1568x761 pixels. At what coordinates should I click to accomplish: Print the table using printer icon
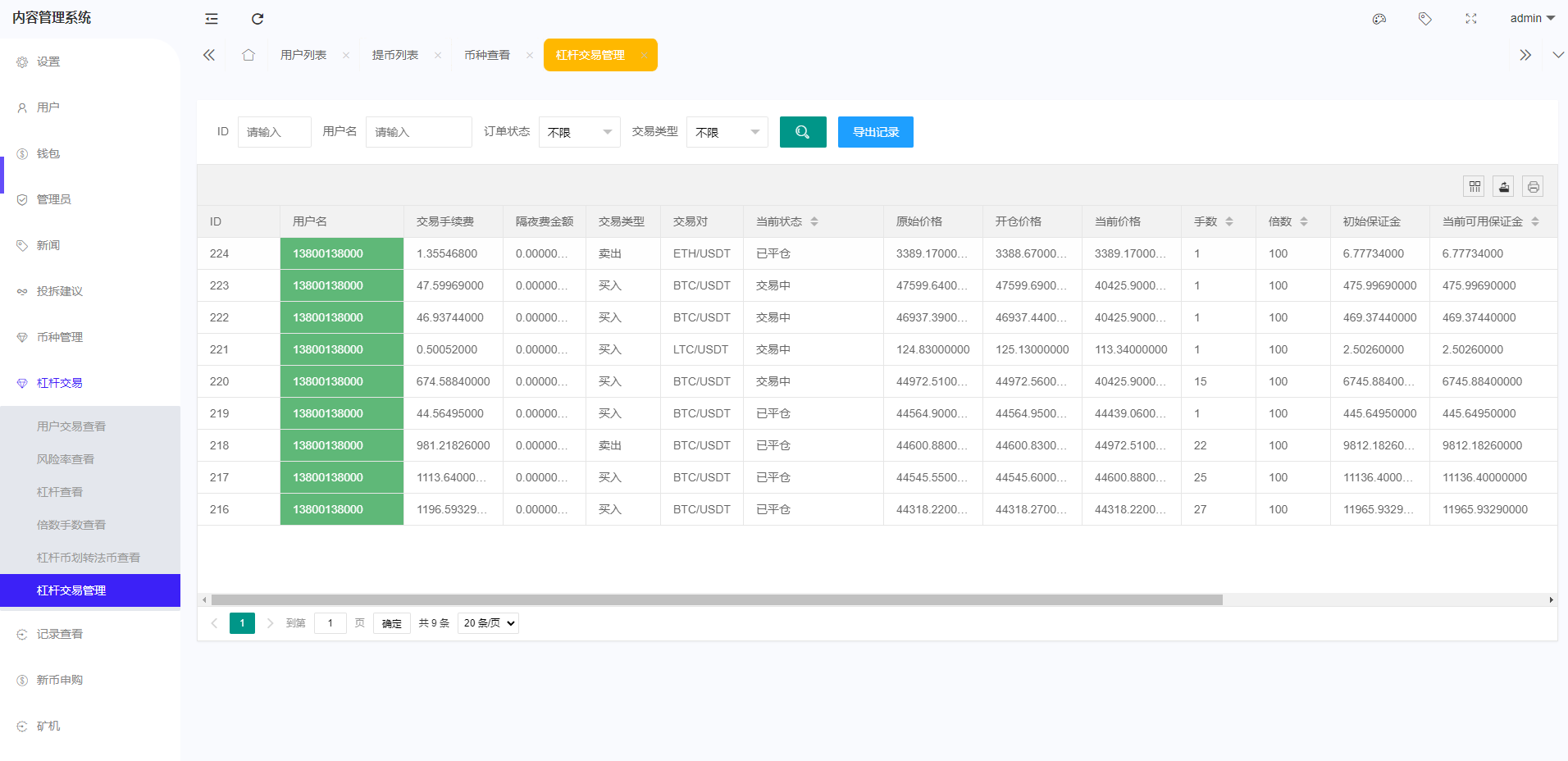(x=1533, y=186)
